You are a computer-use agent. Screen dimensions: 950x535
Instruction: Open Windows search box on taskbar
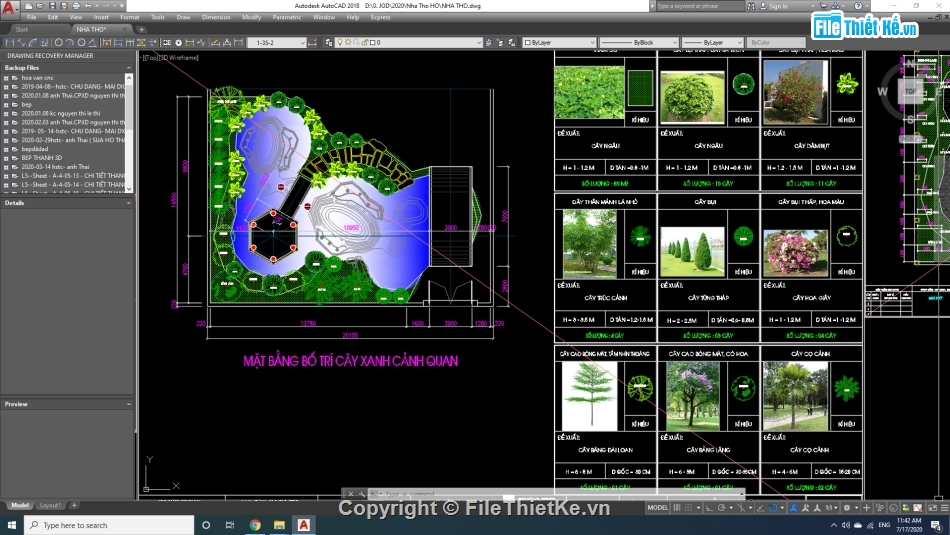click(x=109, y=525)
